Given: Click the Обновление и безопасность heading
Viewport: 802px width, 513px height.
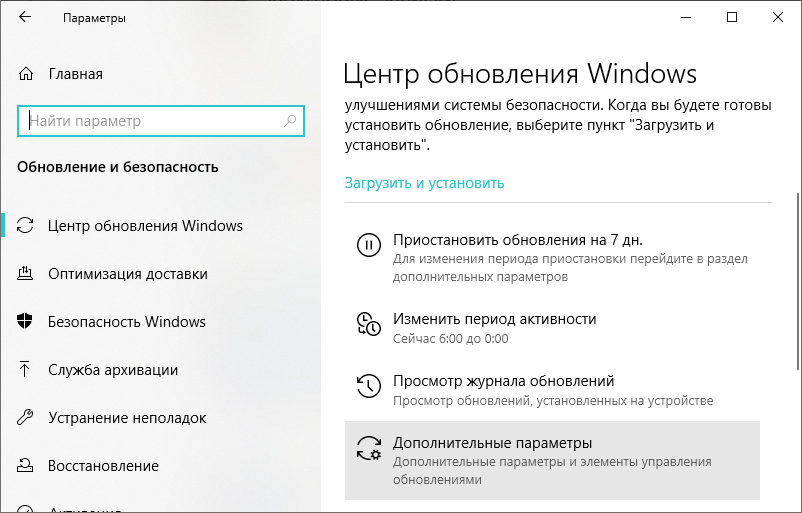Looking at the screenshot, I should [118, 167].
